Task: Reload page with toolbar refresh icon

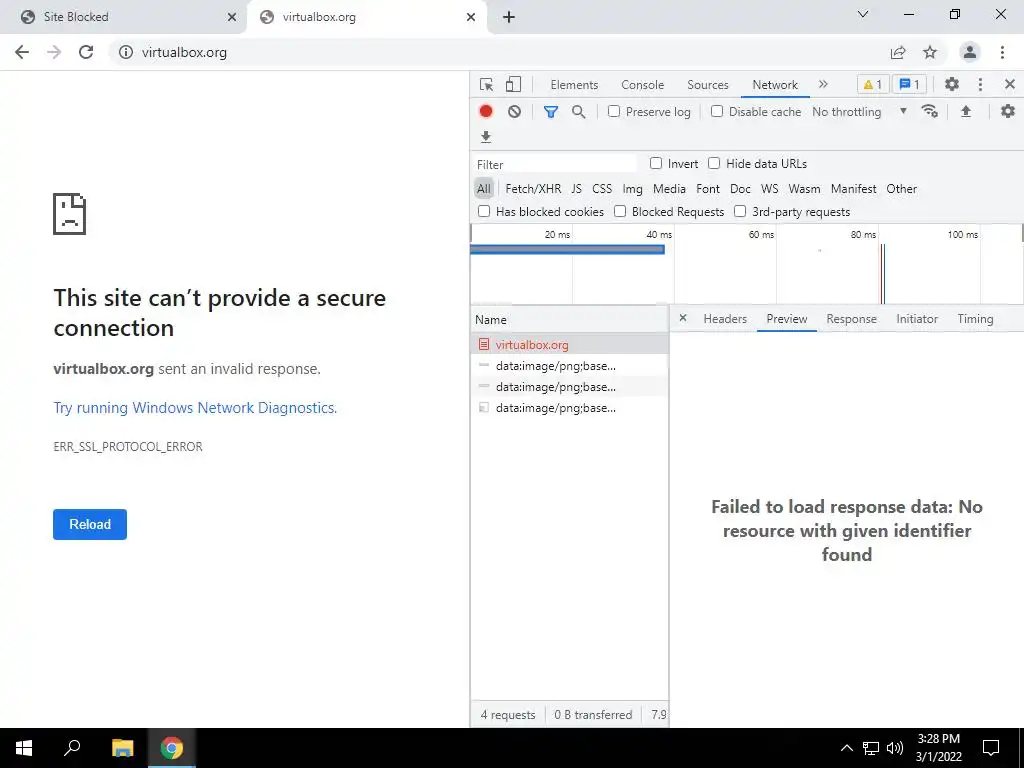Action: (86, 52)
